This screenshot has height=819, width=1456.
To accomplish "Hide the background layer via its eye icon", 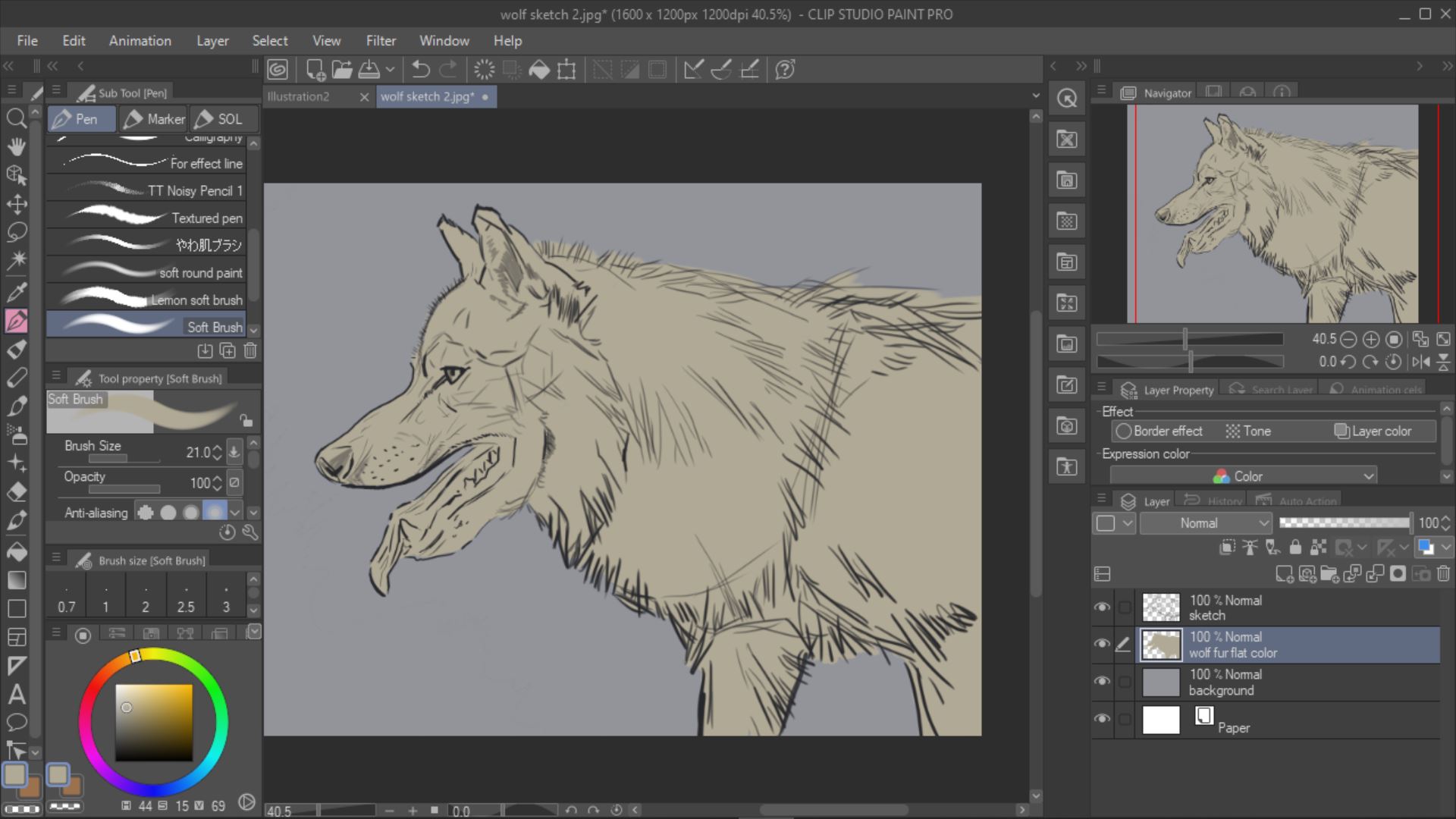I will coord(1102,681).
